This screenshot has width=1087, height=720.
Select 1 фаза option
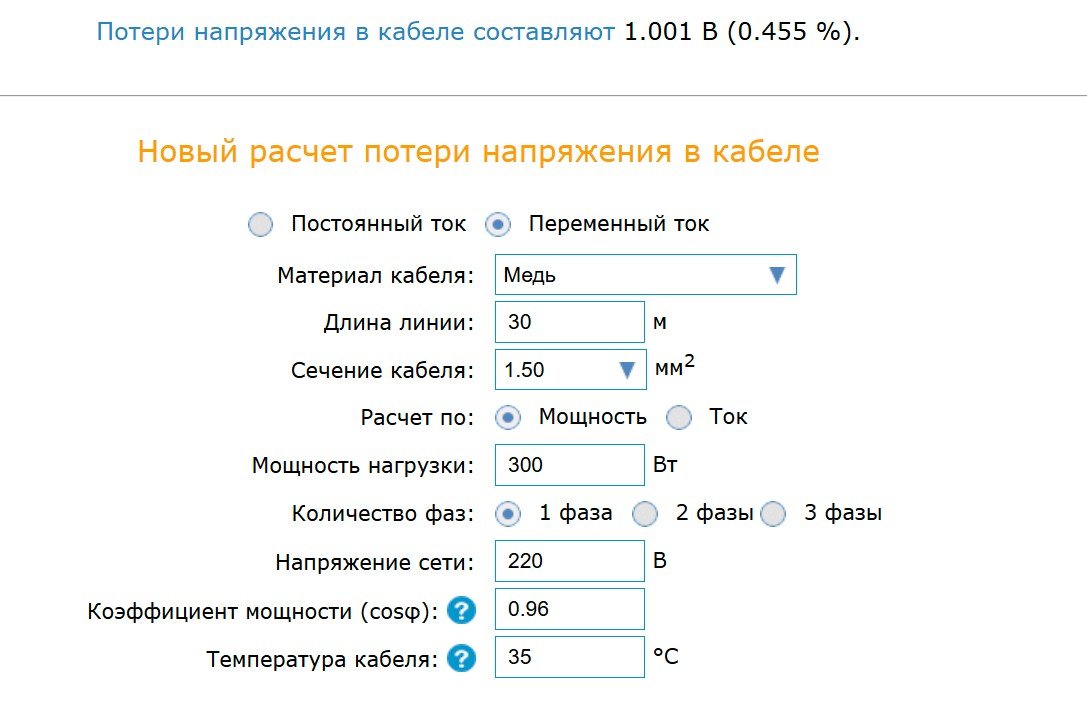click(507, 514)
